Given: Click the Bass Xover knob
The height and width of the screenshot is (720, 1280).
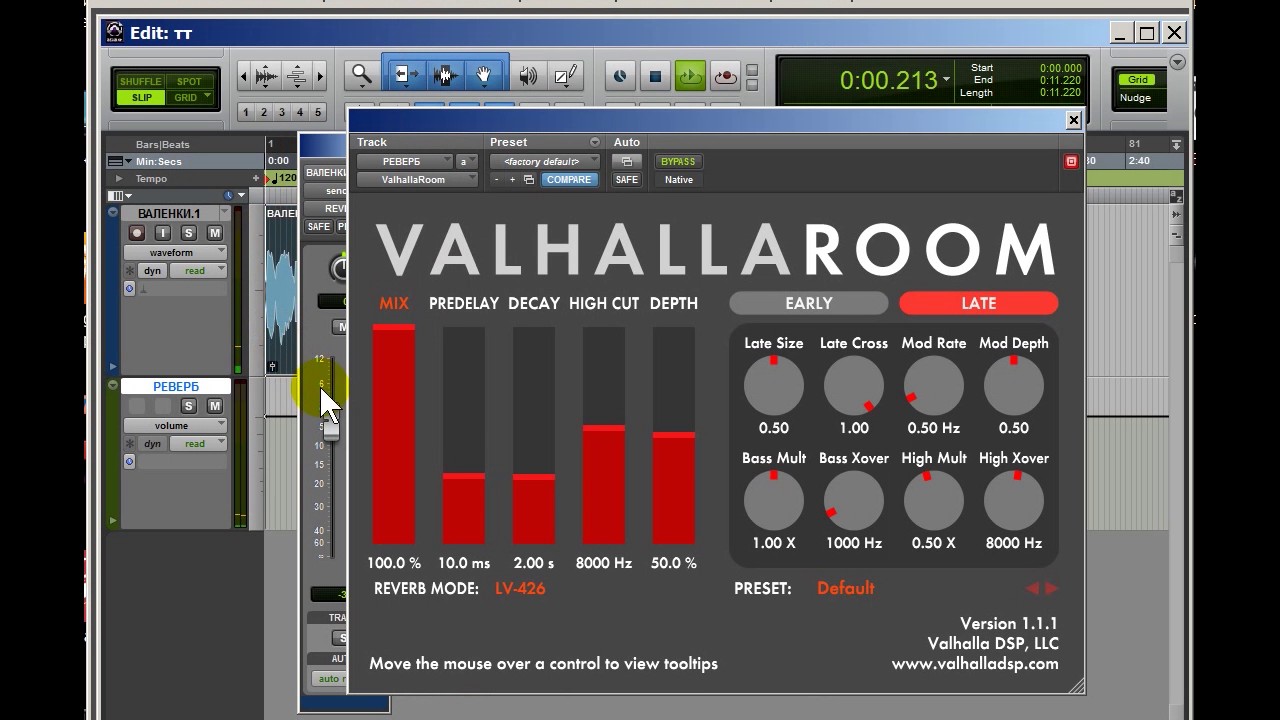Looking at the screenshot, I should click(x=853, y=500).
